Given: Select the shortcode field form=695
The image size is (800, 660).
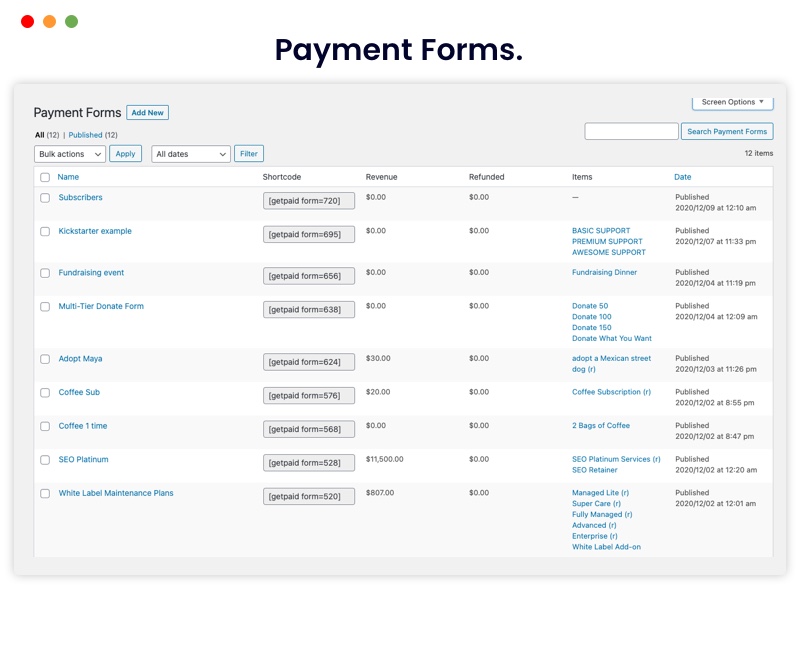Looking at the screenshot, I should point(309,235).
